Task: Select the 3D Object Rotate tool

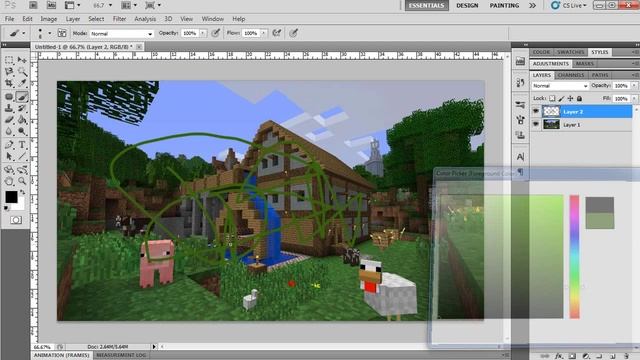Action: tap(9, 170)
